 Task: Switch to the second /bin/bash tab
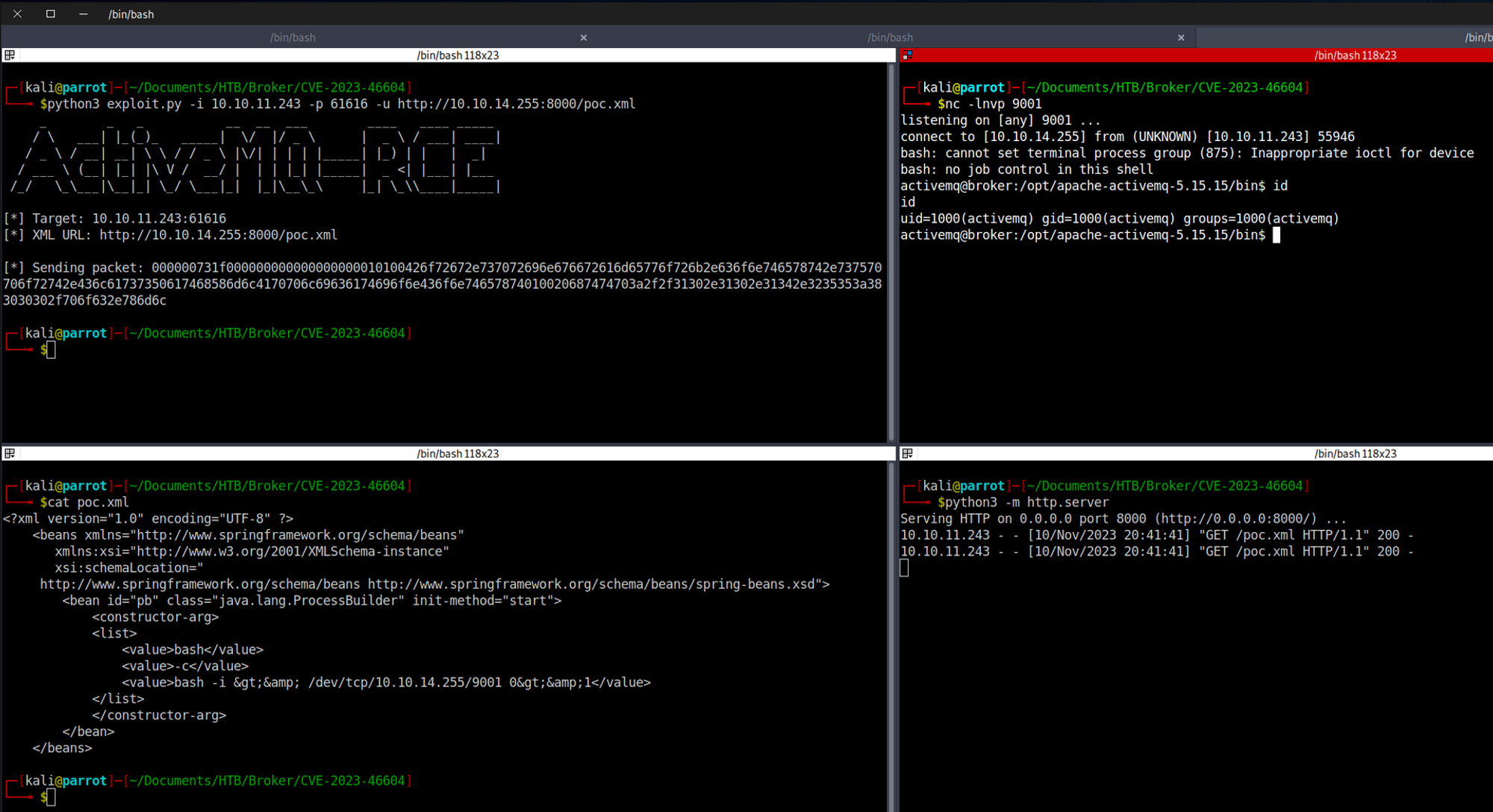coord(890,37)
